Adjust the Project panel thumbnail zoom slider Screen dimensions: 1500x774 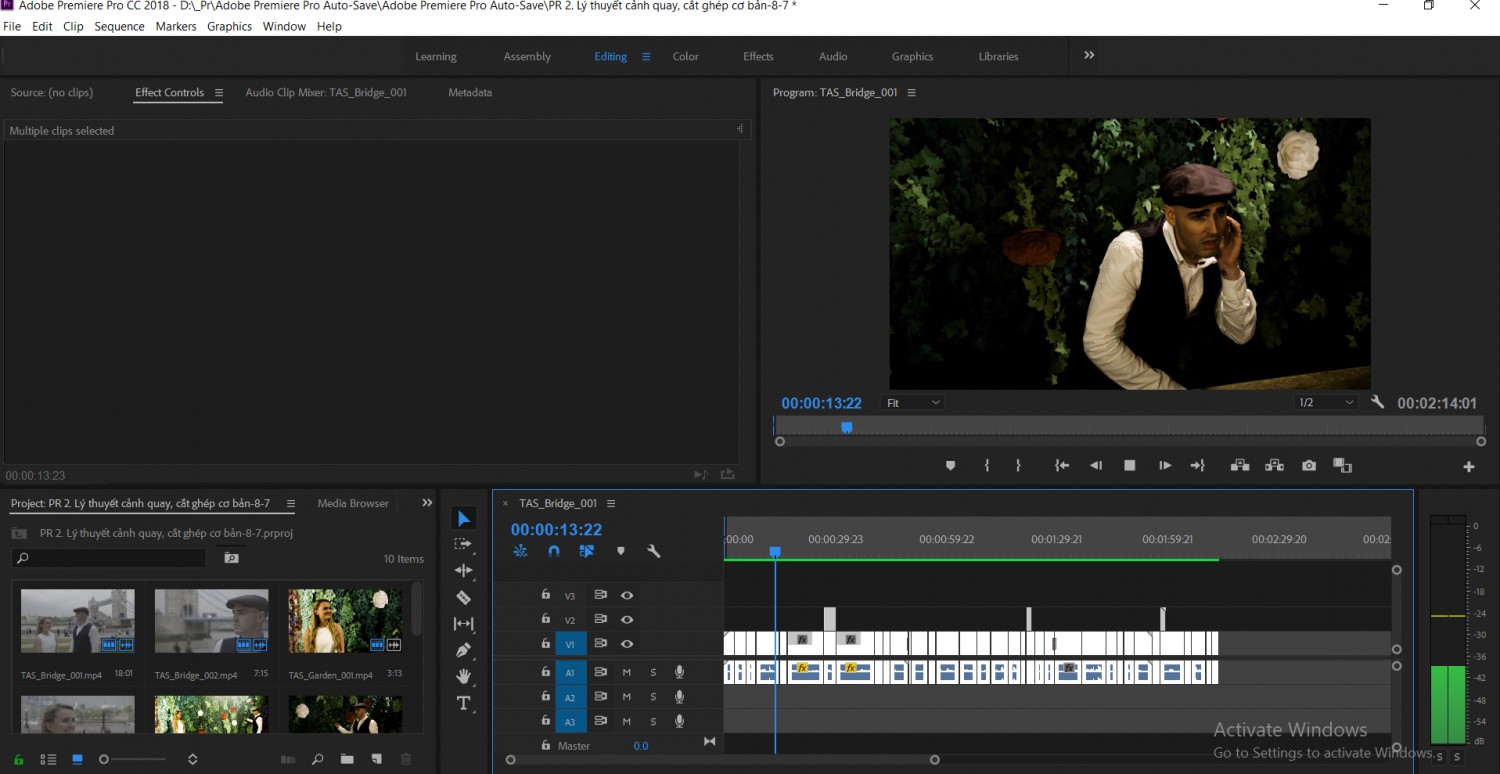(104, 760)
